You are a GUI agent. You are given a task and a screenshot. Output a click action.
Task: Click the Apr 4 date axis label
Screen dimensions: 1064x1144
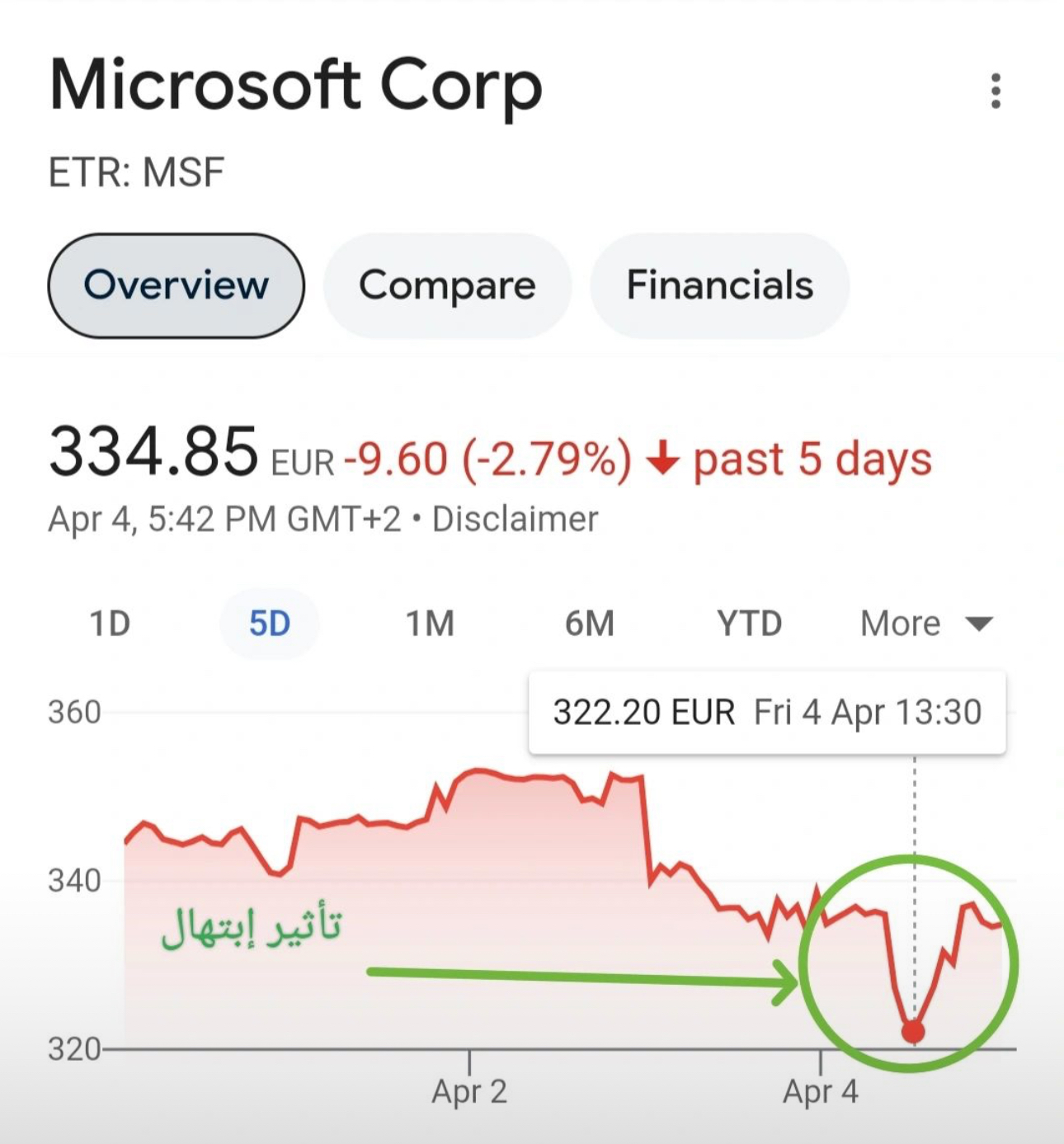[821, 1091]
